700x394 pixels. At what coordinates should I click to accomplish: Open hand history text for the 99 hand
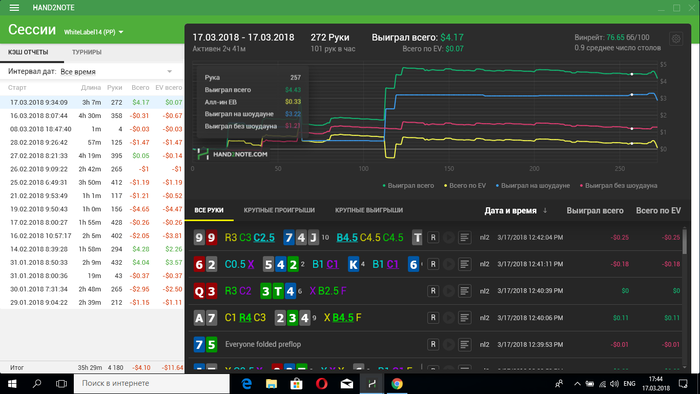coord(464,237)
